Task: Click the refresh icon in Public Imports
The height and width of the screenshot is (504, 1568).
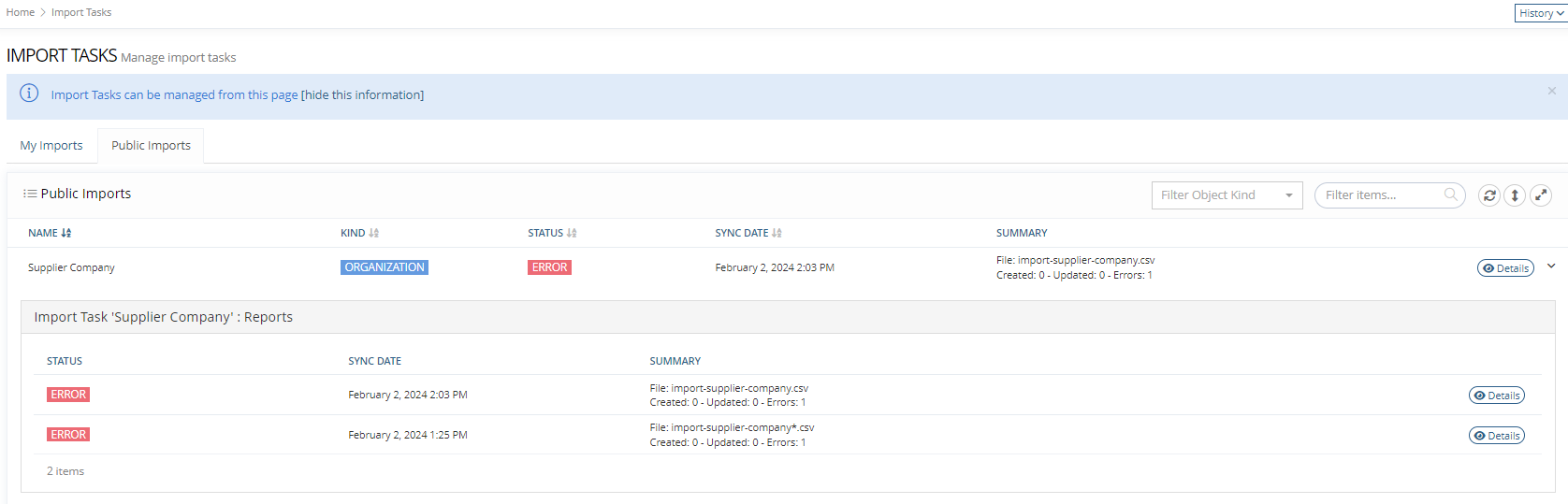Action: click(1488, 195)
